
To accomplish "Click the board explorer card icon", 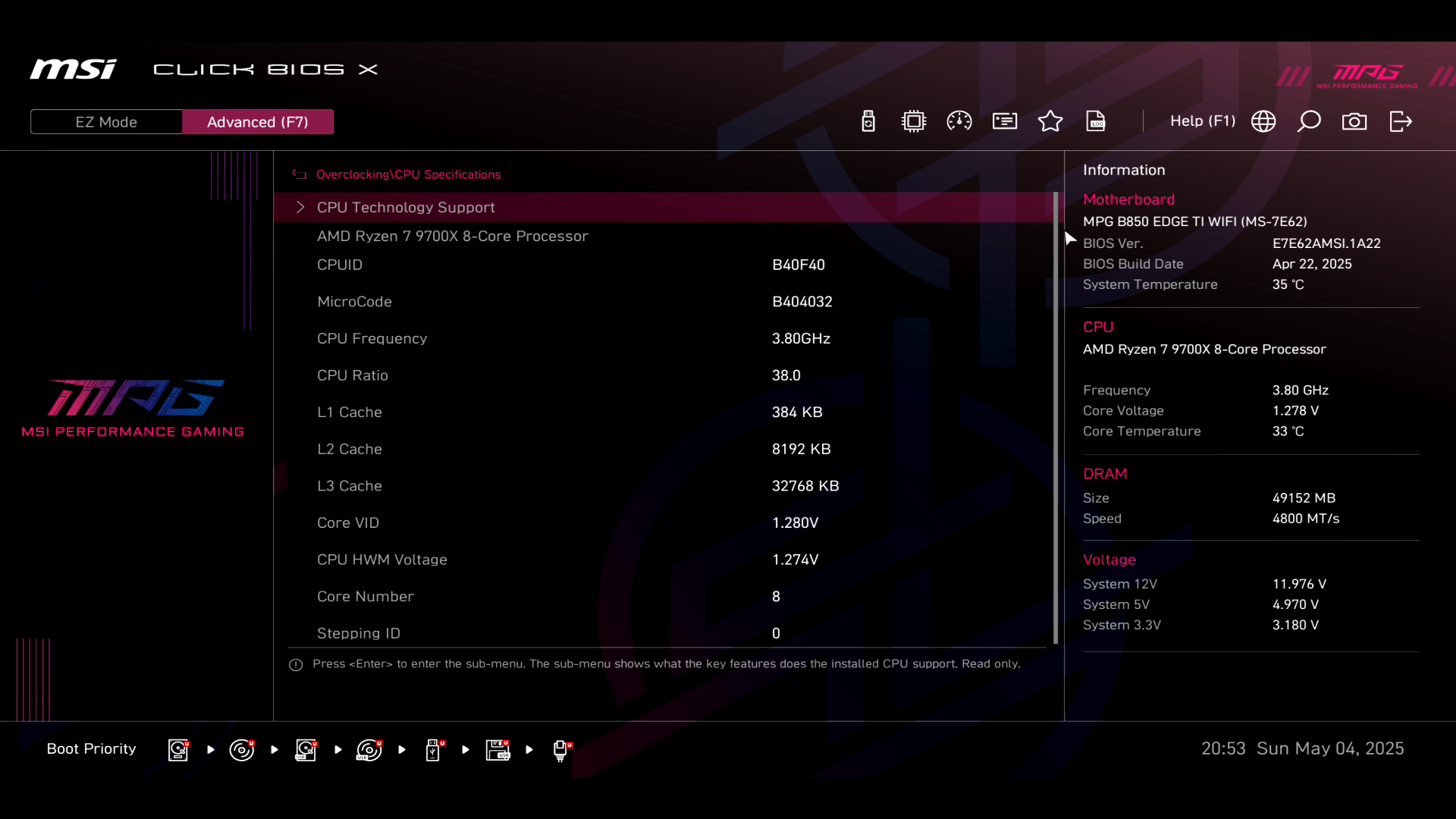I will (1005, 121).
